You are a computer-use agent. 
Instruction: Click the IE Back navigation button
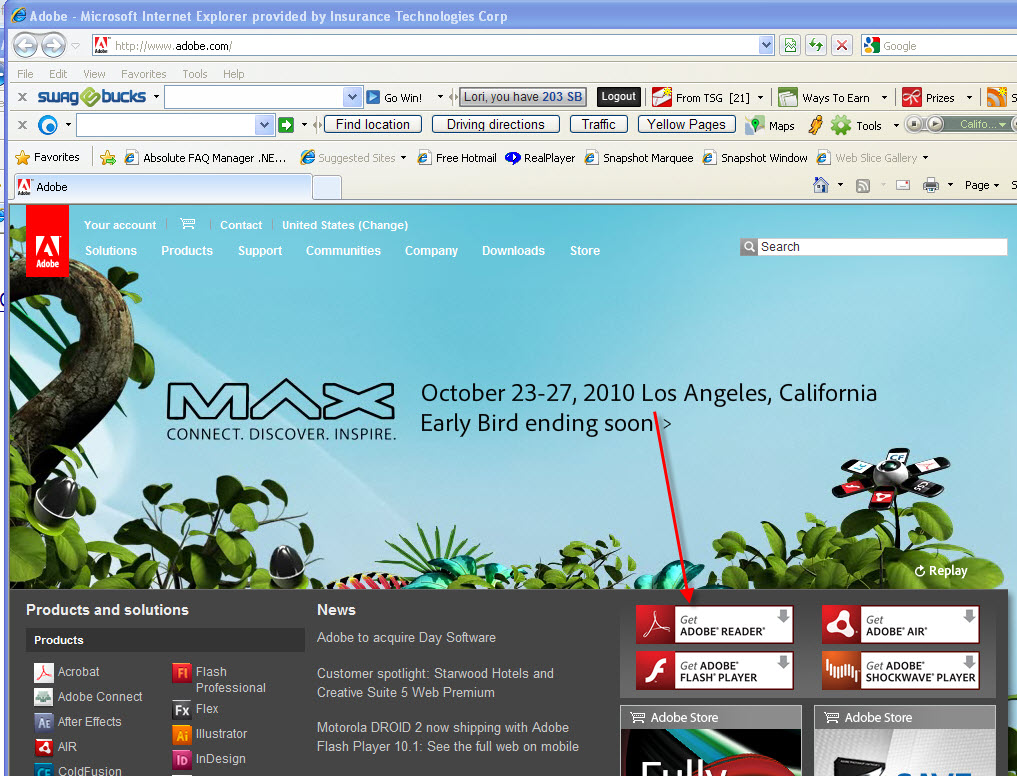pyautogui.click(x=25, y=45)
